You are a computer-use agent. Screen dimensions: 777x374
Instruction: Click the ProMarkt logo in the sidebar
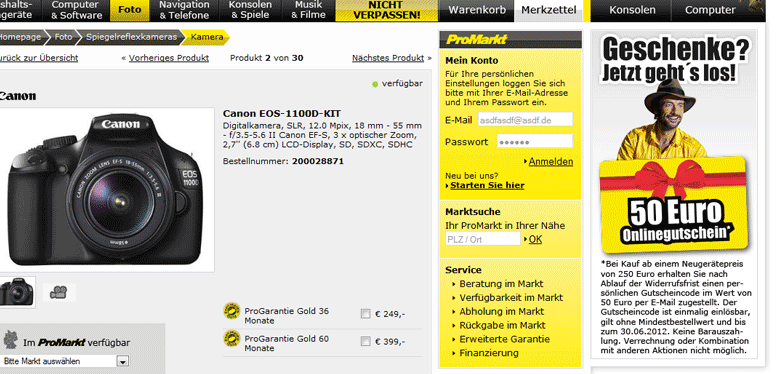pyautogui.click(x=476, y=40)
